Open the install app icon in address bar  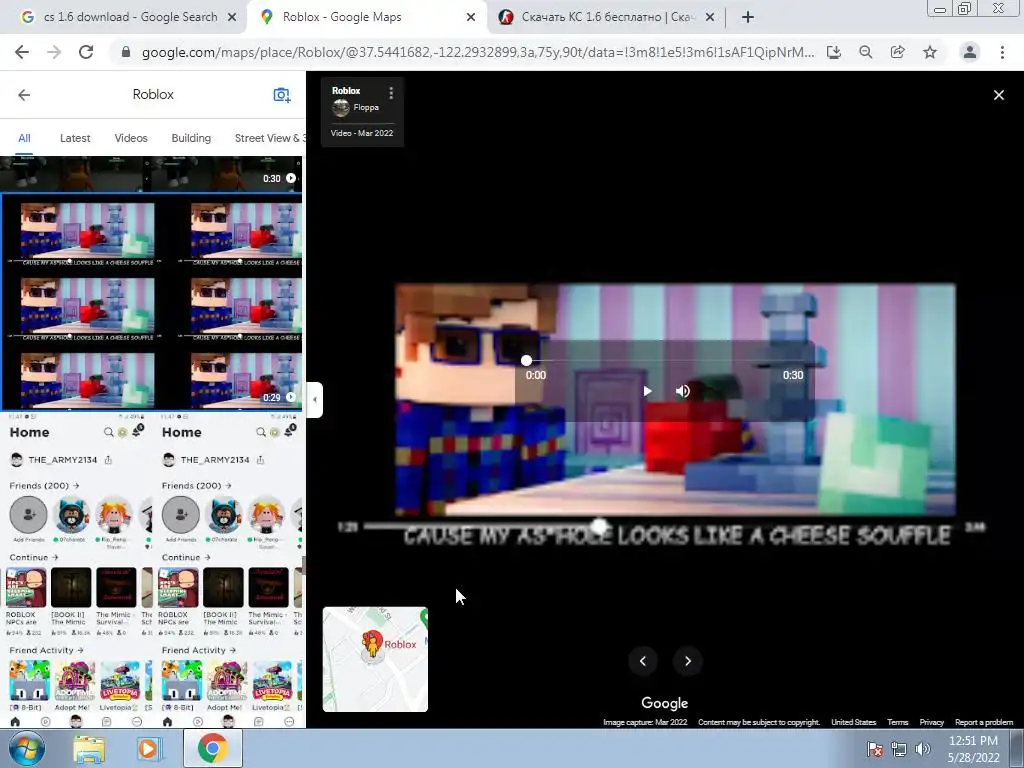[x=834, y=52]
